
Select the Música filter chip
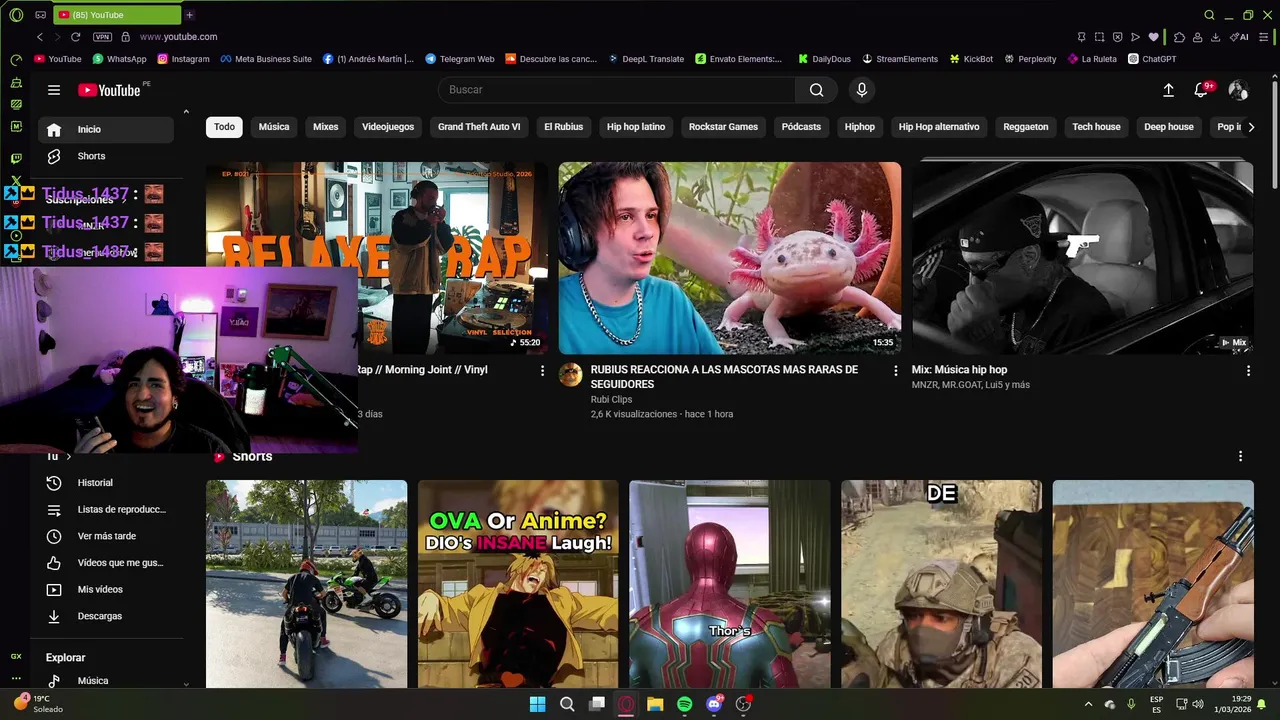click(x=274, y=127)
